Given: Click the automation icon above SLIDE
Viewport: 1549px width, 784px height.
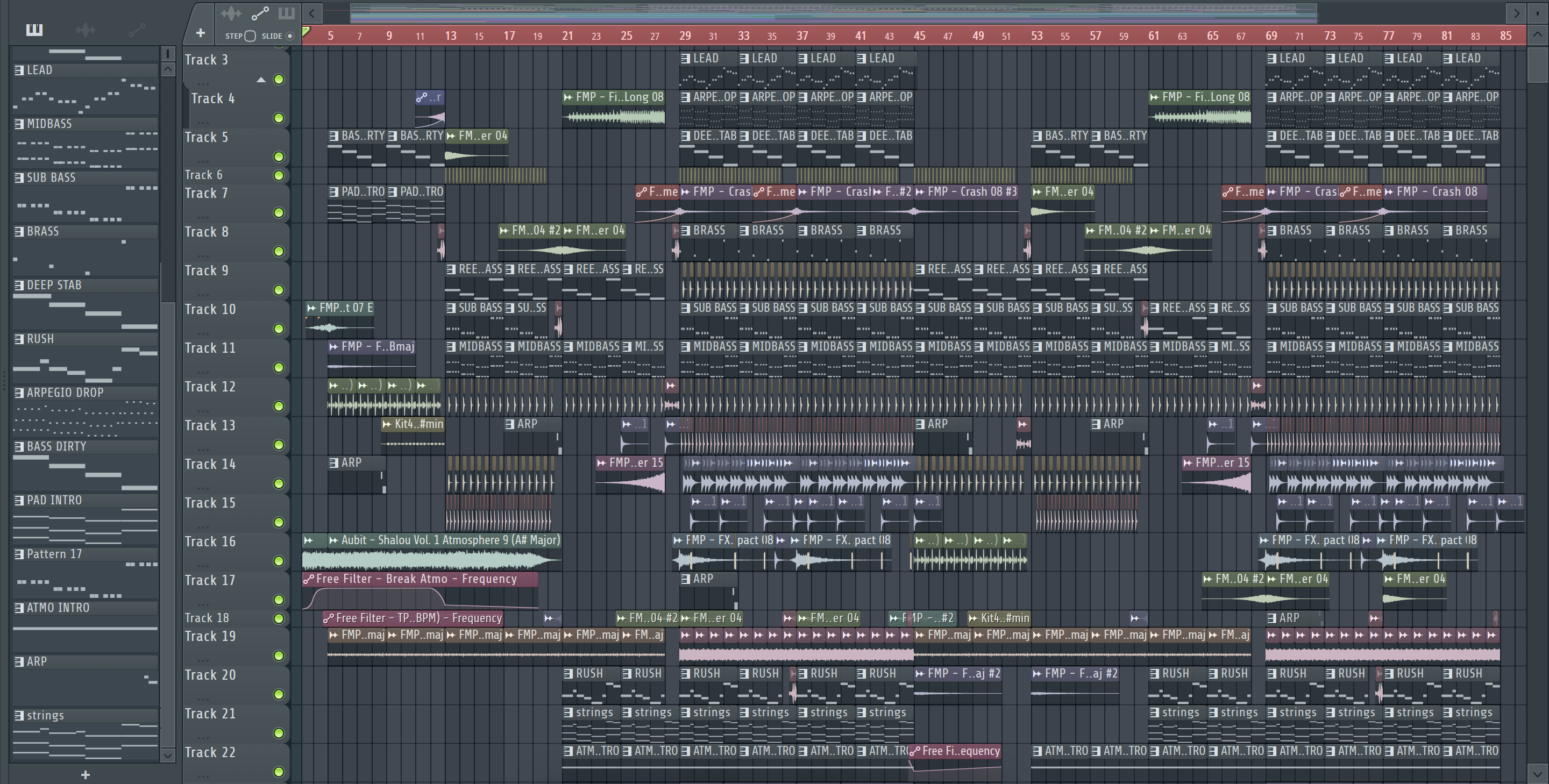Looking at the screenshot, I should [x=260, y=13].
